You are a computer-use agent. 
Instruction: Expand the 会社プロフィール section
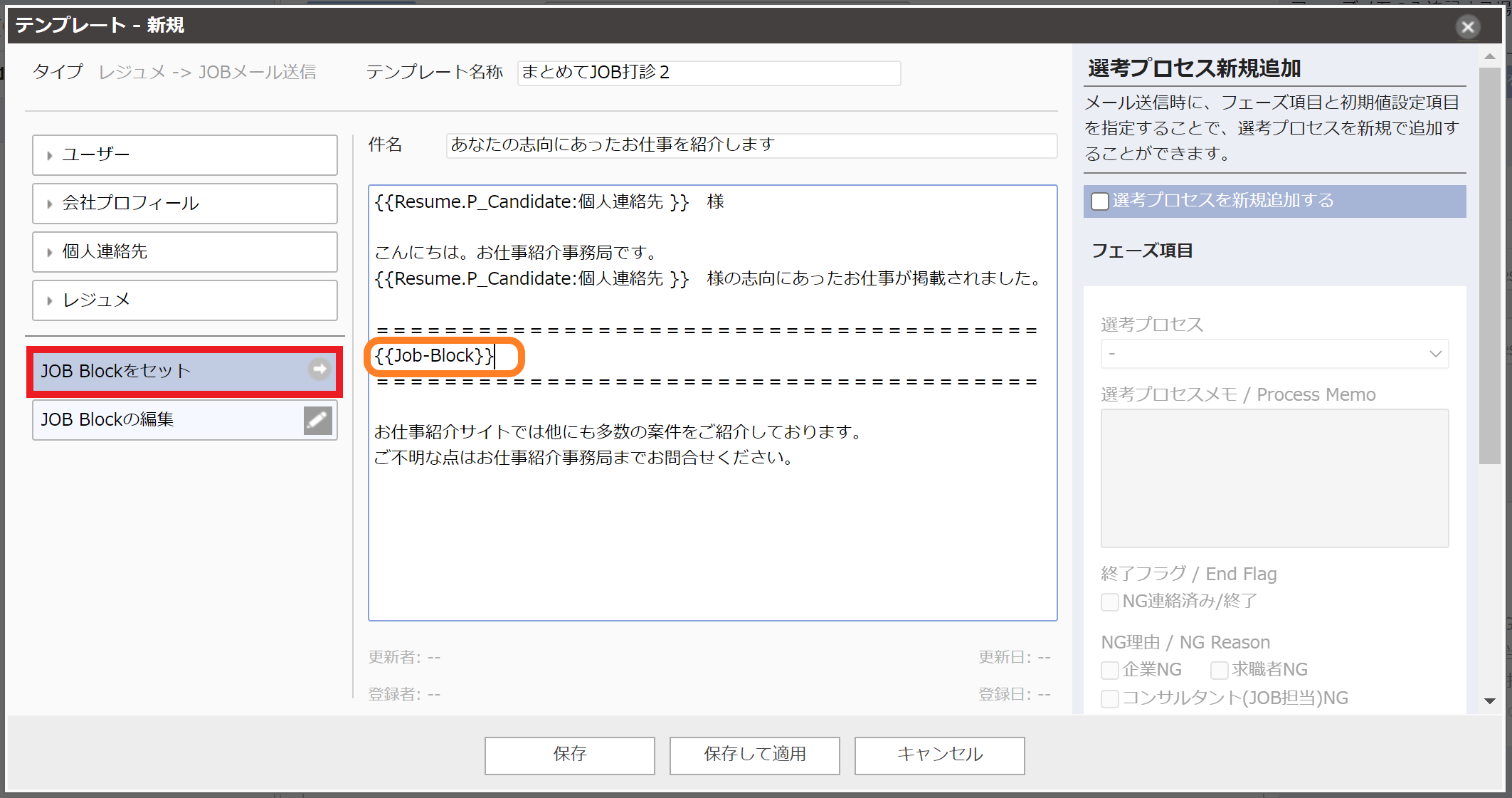(x=184, y=204)
